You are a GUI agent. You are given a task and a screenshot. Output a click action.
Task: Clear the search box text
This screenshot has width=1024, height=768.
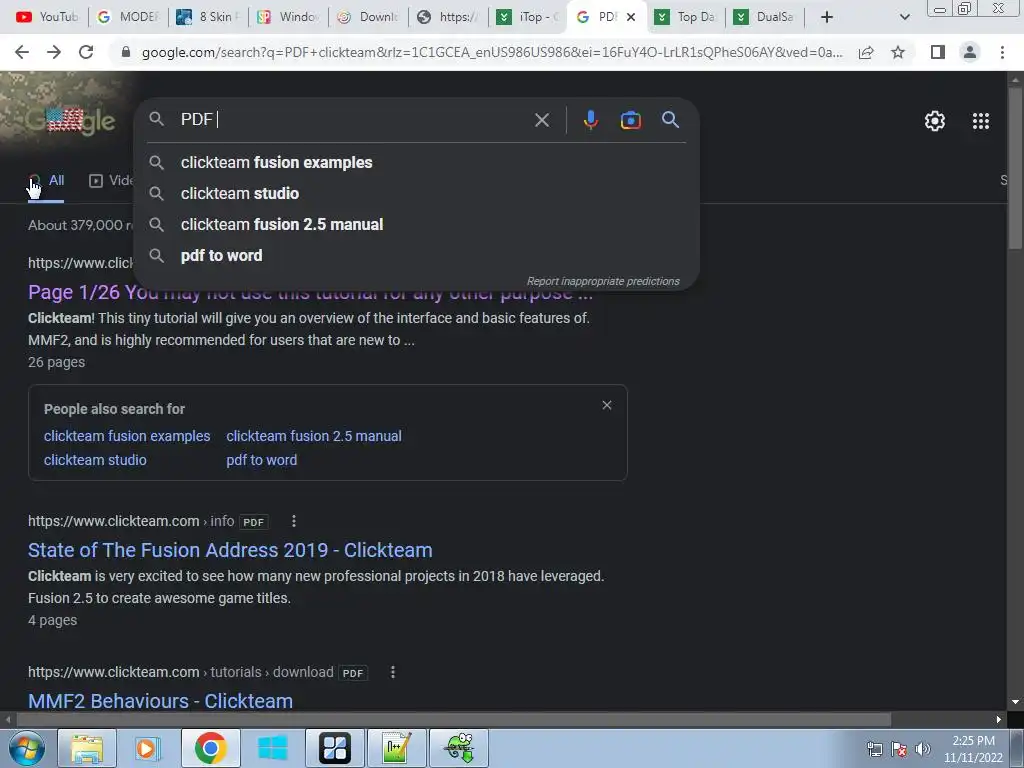pos(542,120)
